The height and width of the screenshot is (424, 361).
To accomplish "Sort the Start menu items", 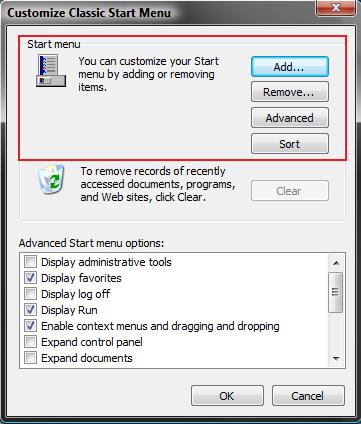I will [290, 144].
